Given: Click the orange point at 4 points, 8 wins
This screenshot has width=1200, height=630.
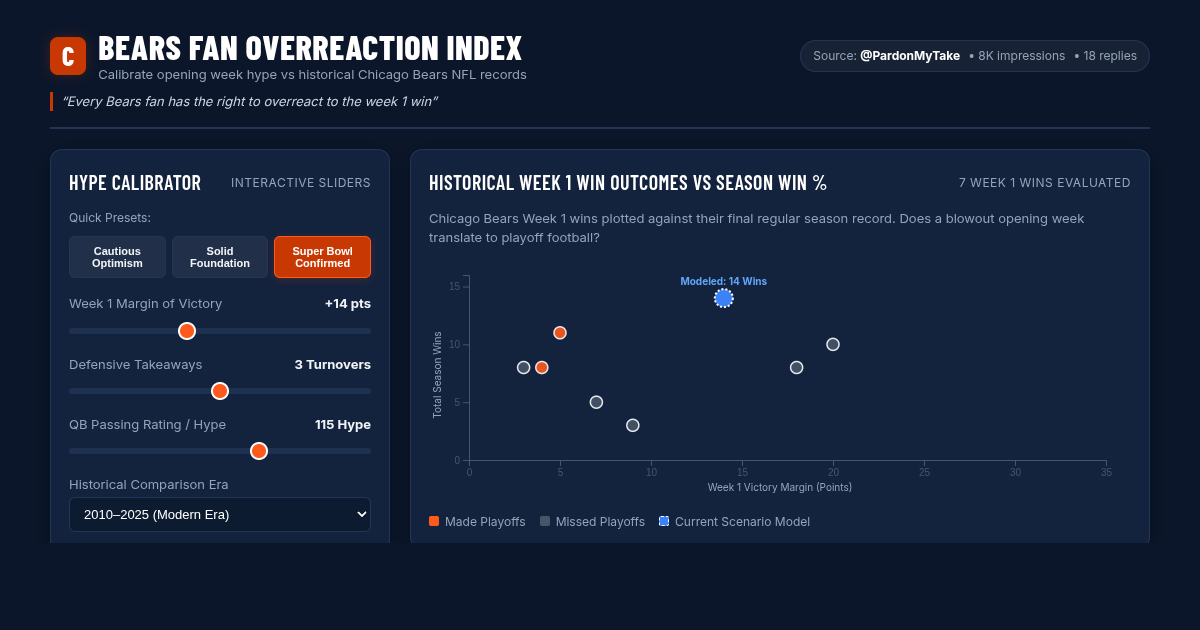Looking at the screenshot, I should point(542,368).
